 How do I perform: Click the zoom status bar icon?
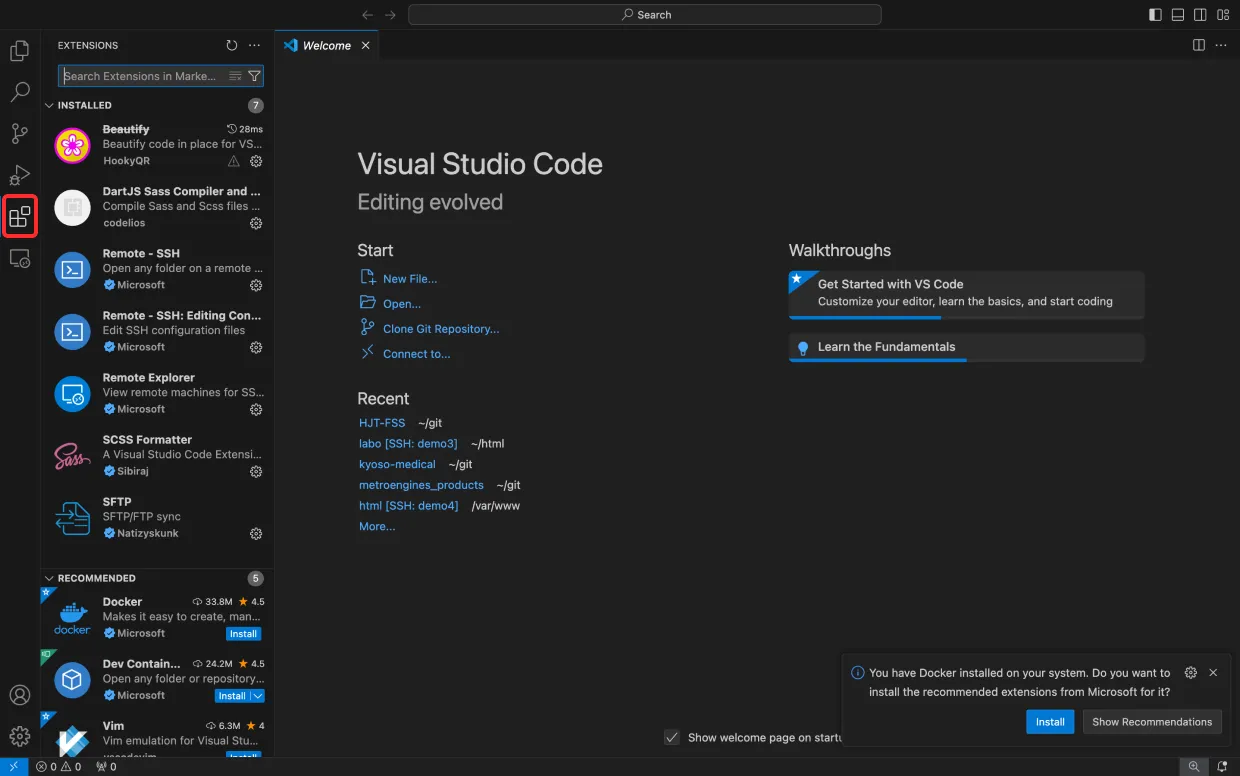[x=1194, y=767]
